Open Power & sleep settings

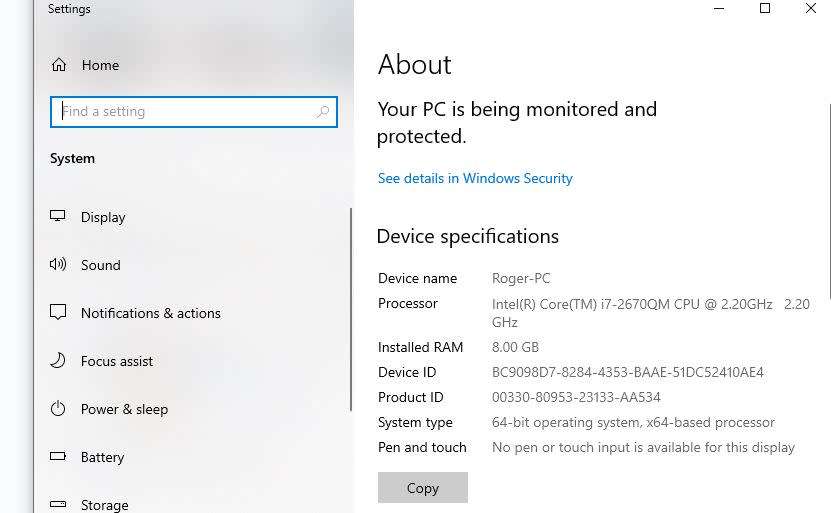(x=124, y=409)
